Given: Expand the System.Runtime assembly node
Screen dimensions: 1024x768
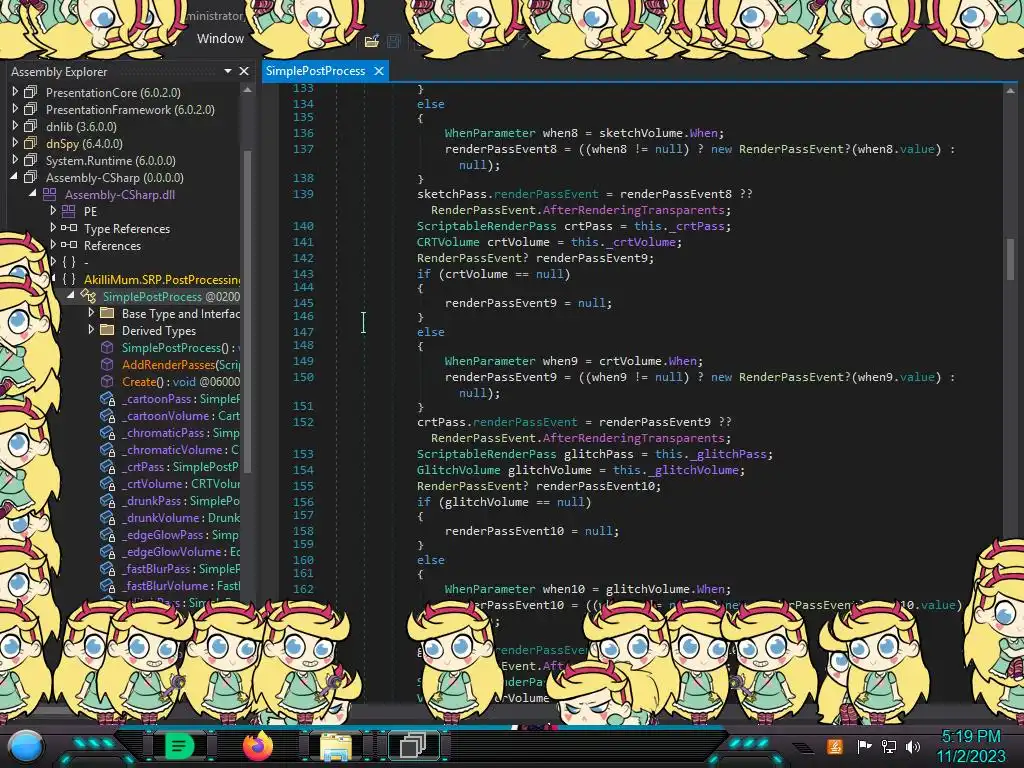Looking at the screenshot, I should (x=15, y=160).
